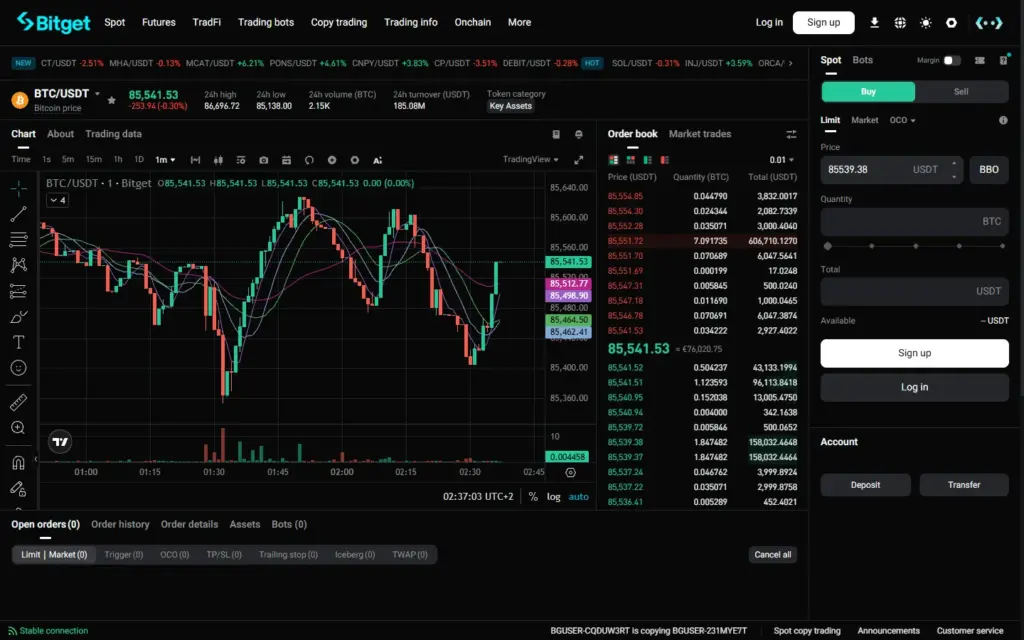Open the 1m interval dropdown
1024x640 pixels.
tap(165, 160)
